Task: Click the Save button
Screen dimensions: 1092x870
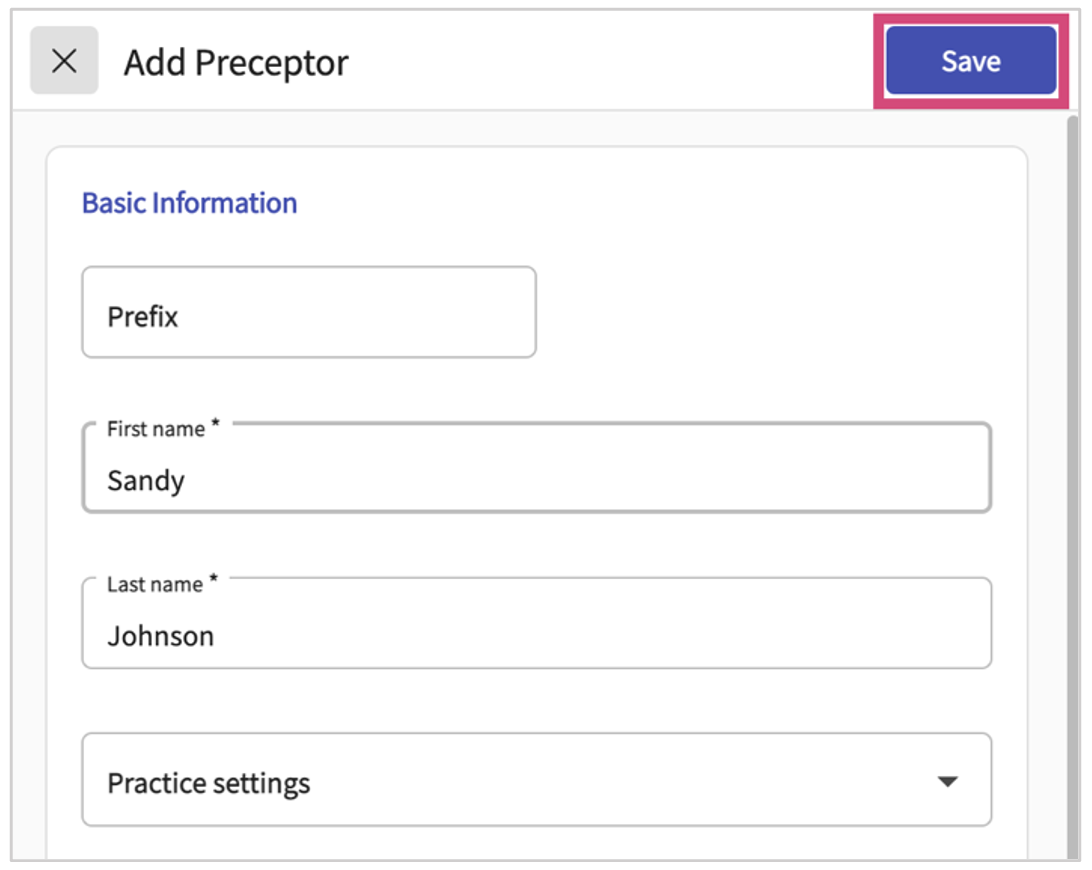Action: click(x=970, y=61)
